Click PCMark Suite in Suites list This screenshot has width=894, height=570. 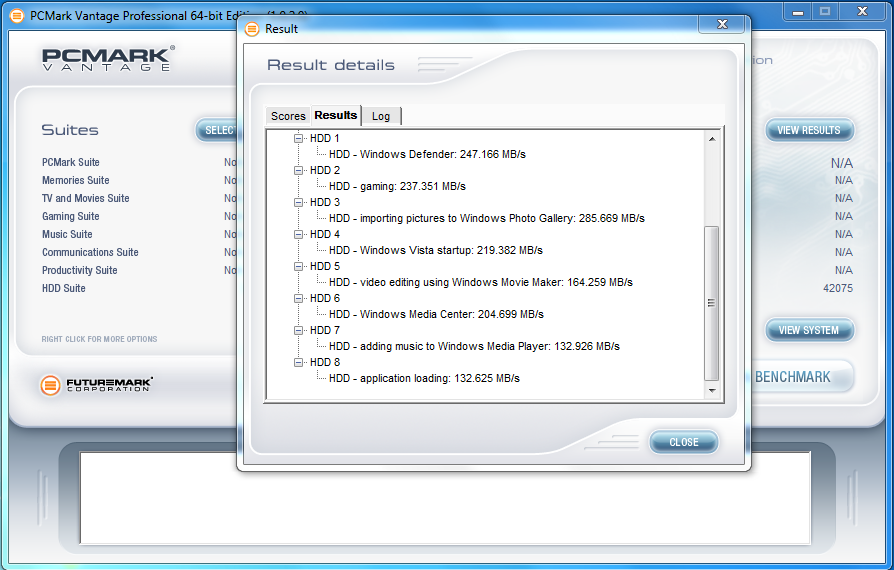71,162
